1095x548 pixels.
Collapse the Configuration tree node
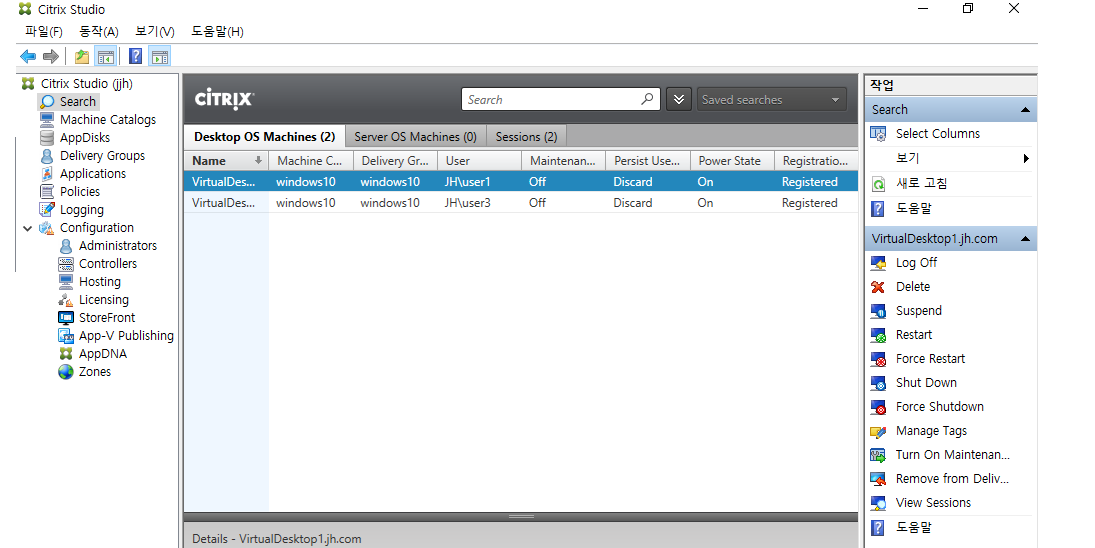pos(27,228)
